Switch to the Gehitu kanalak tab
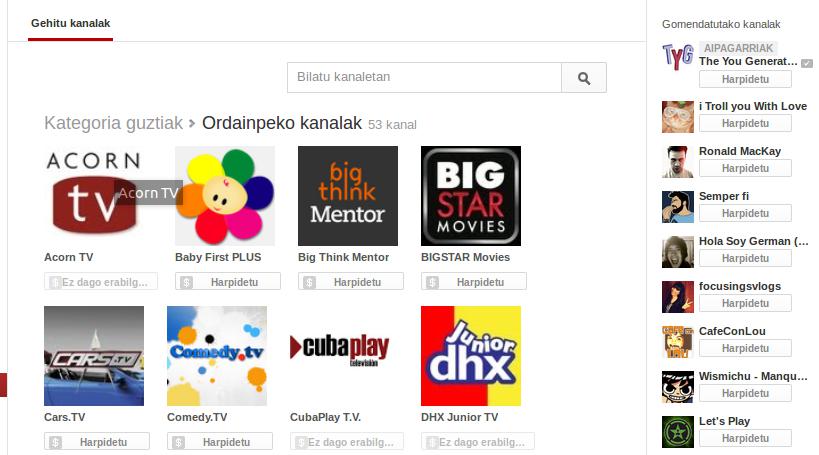819x455 pixels. [70, 23]
